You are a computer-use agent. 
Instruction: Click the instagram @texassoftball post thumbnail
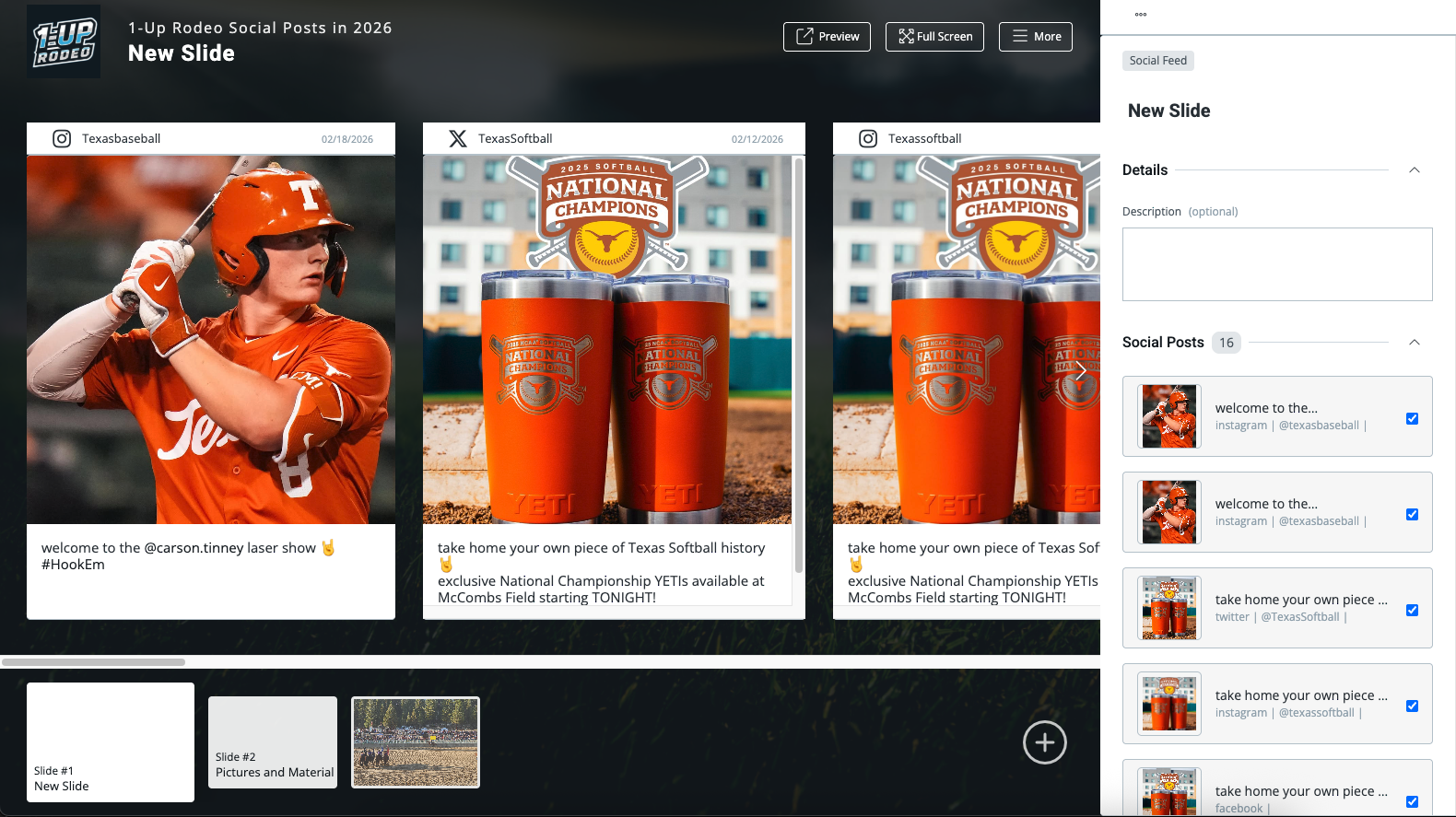tap(1169, 704)
